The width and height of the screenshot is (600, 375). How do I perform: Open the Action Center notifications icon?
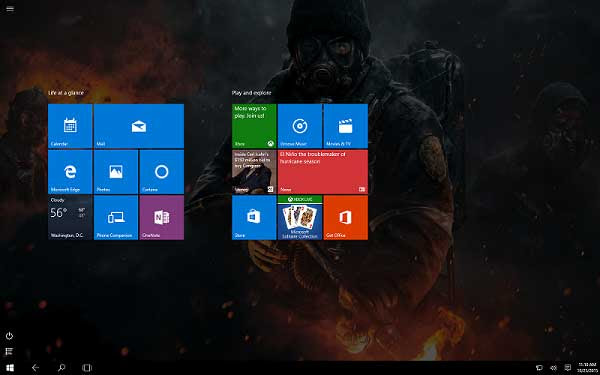(x=568, y=368)
